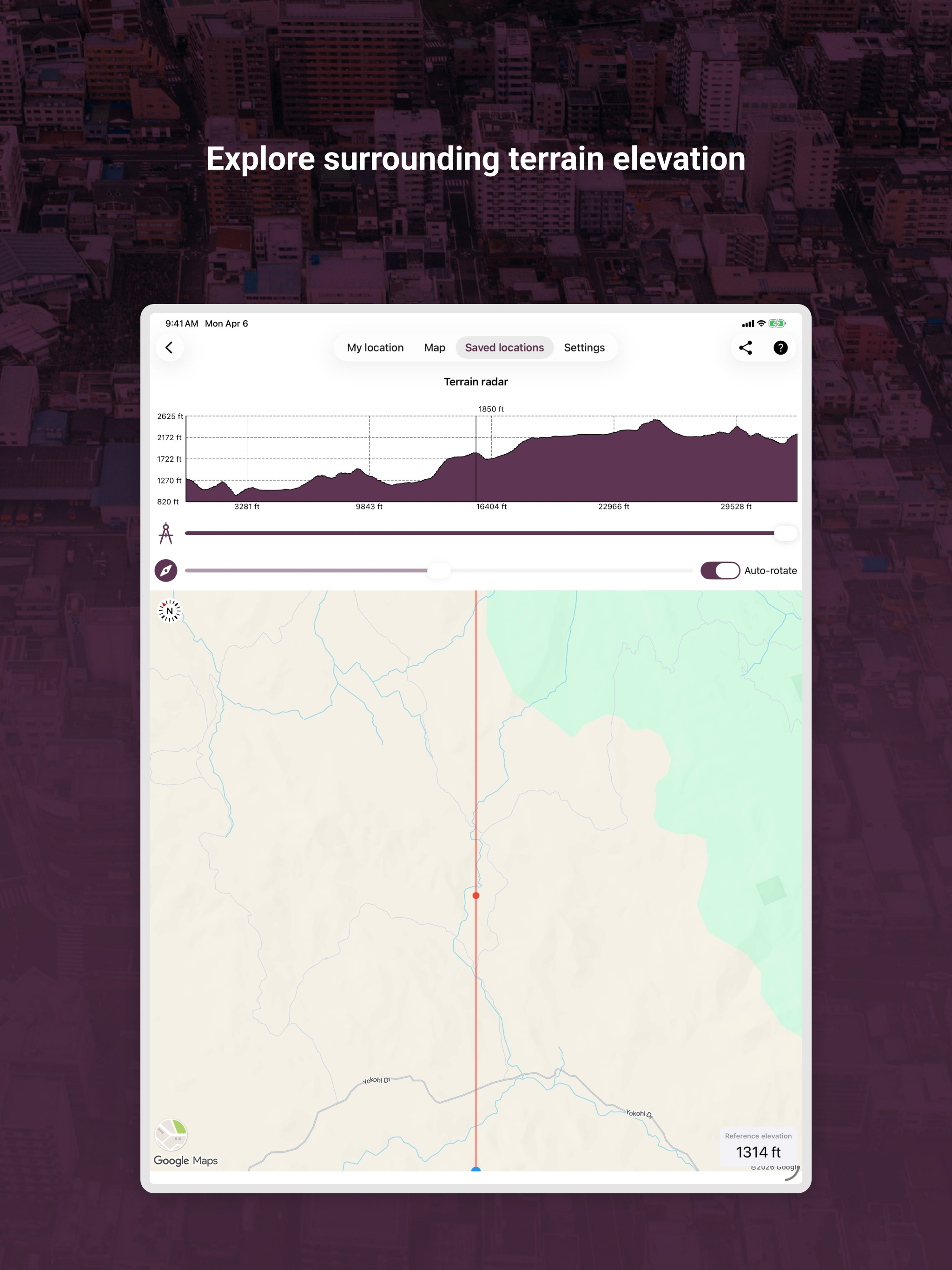Click the Terrain radar title
Viewport: 952px width, 1270px height.
(x=476, y=382)
